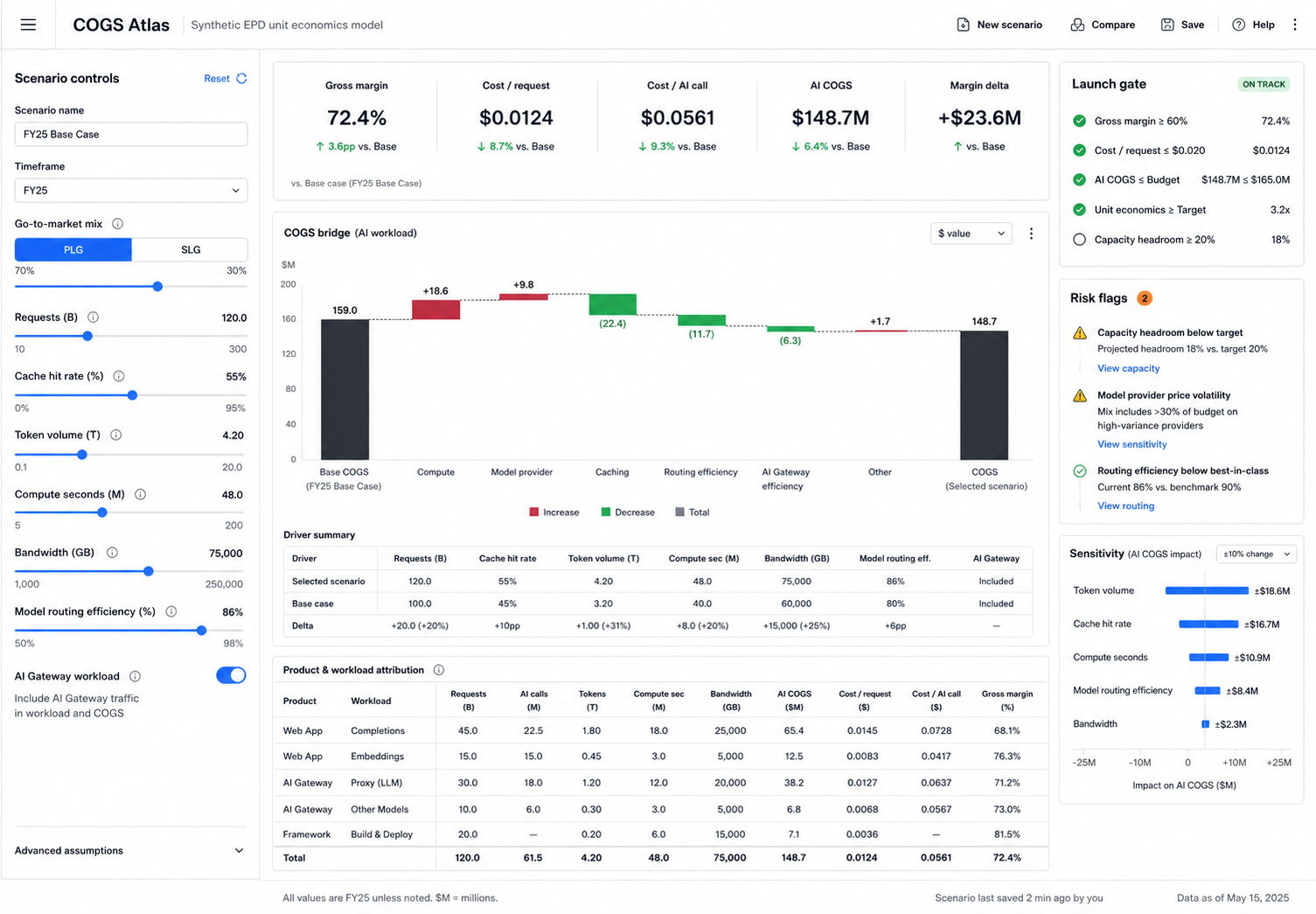Reset the scenario controls

[x=226, y=79]
